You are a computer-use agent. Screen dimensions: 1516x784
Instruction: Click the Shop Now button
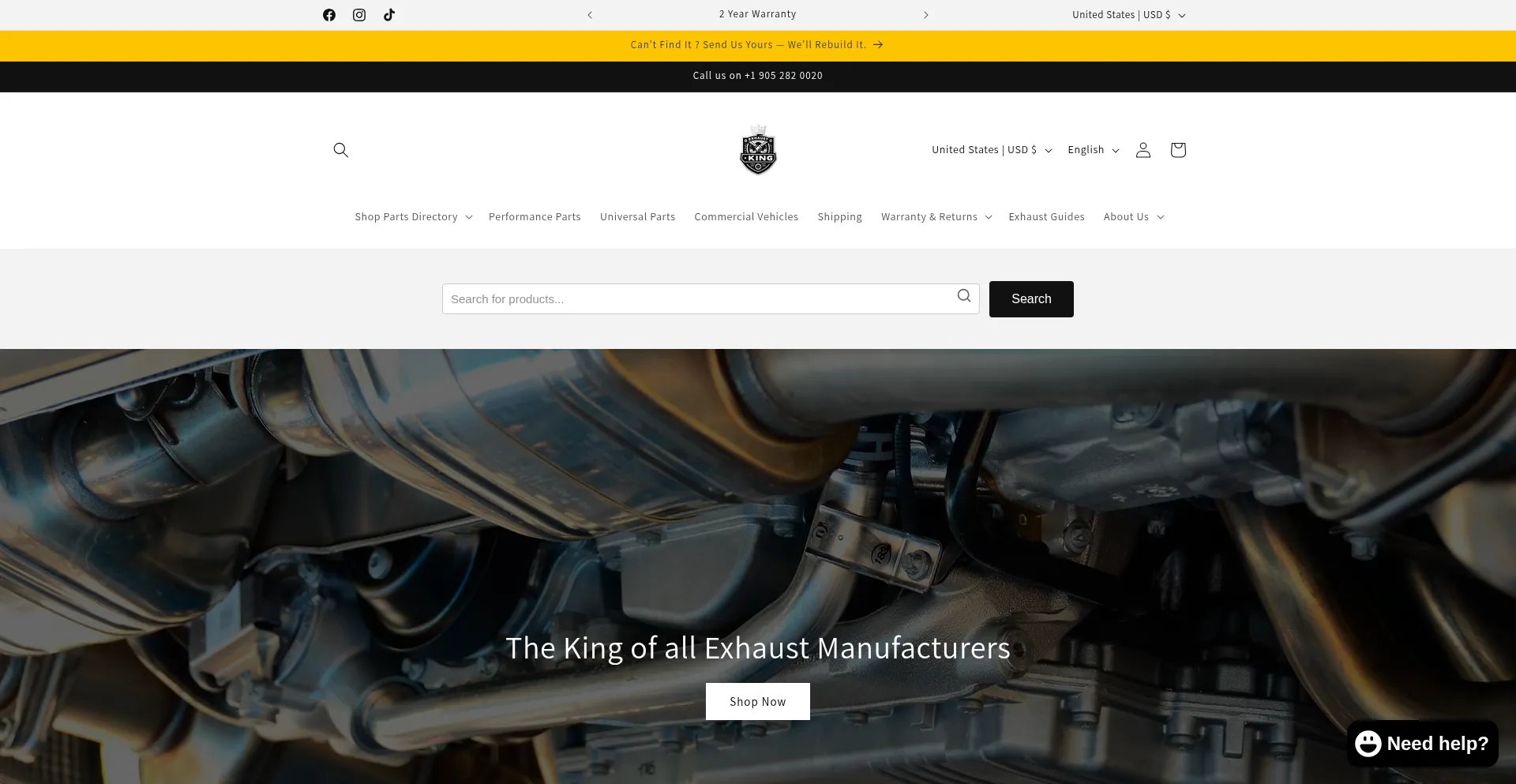758,702
